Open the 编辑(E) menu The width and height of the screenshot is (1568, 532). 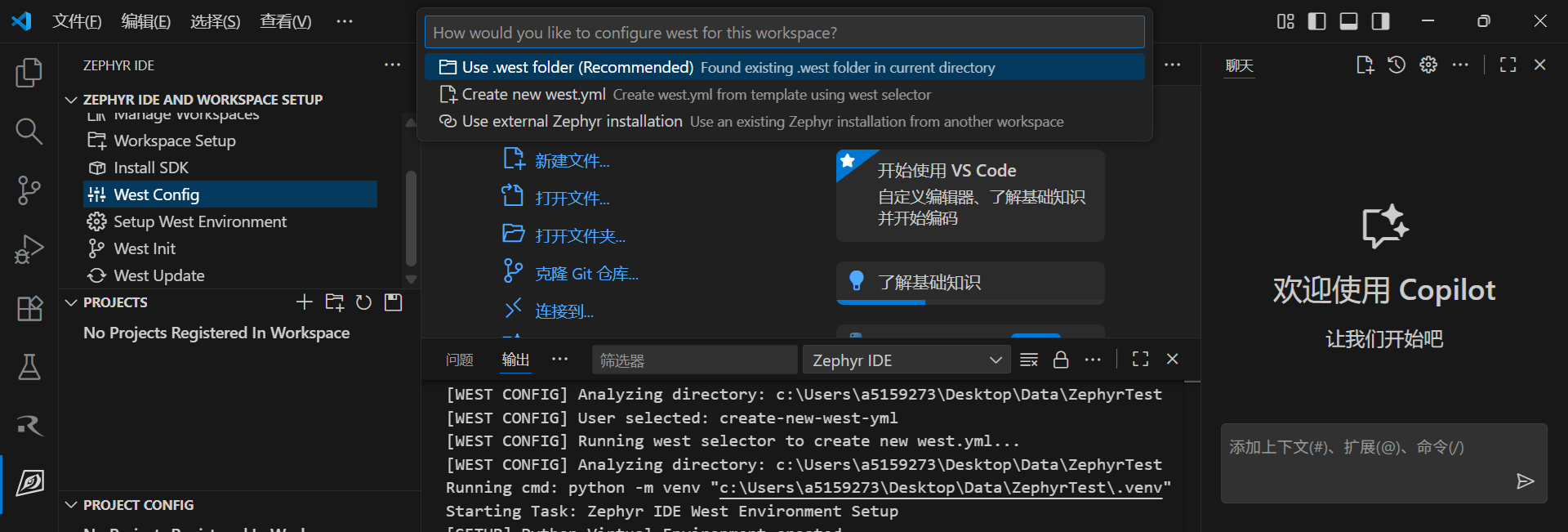click(x=146, y=21)
